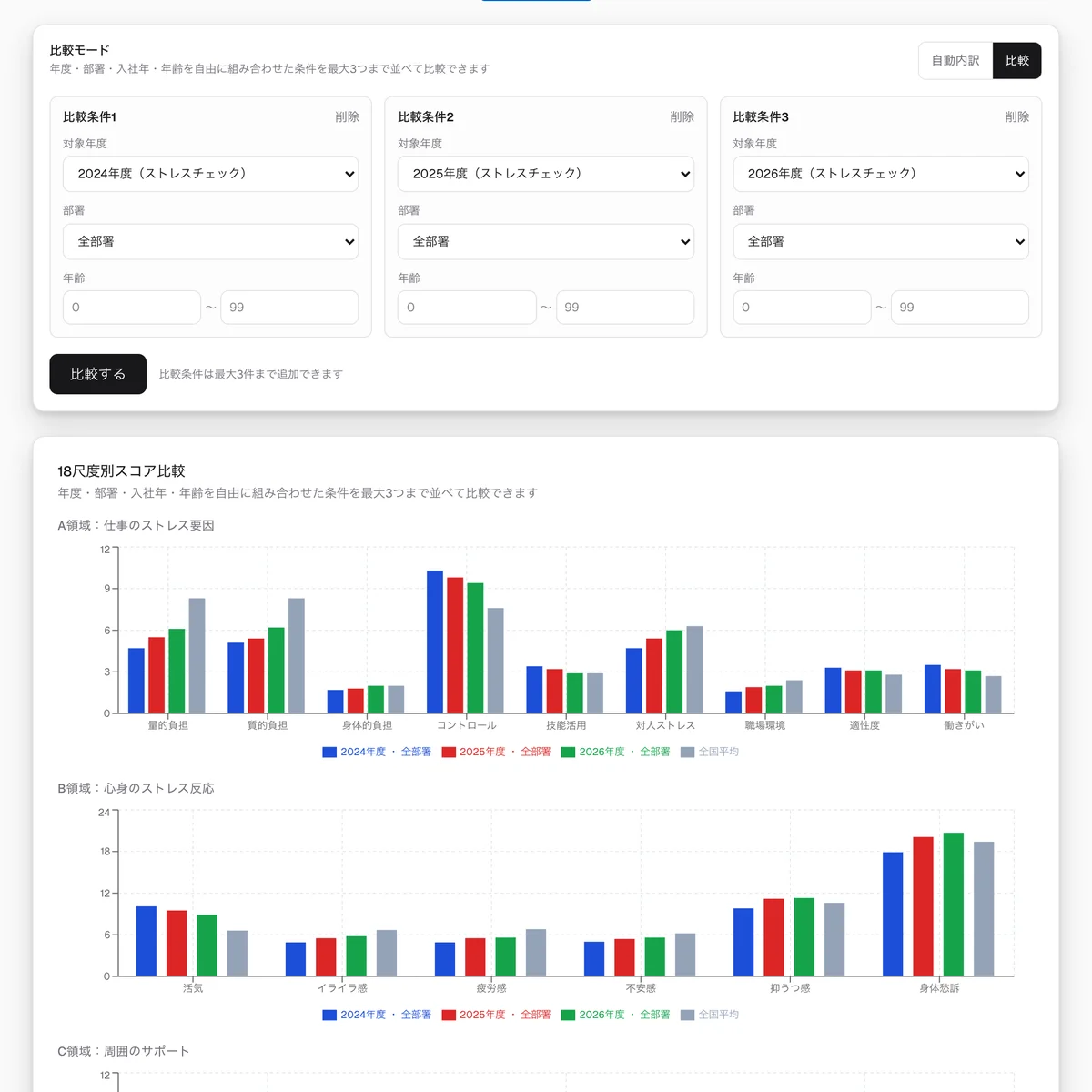Image resolution: width=1092 pixels, height=1092 pixels.
Task: Click the イライラ感 axis label
Action: pos(342,989)
